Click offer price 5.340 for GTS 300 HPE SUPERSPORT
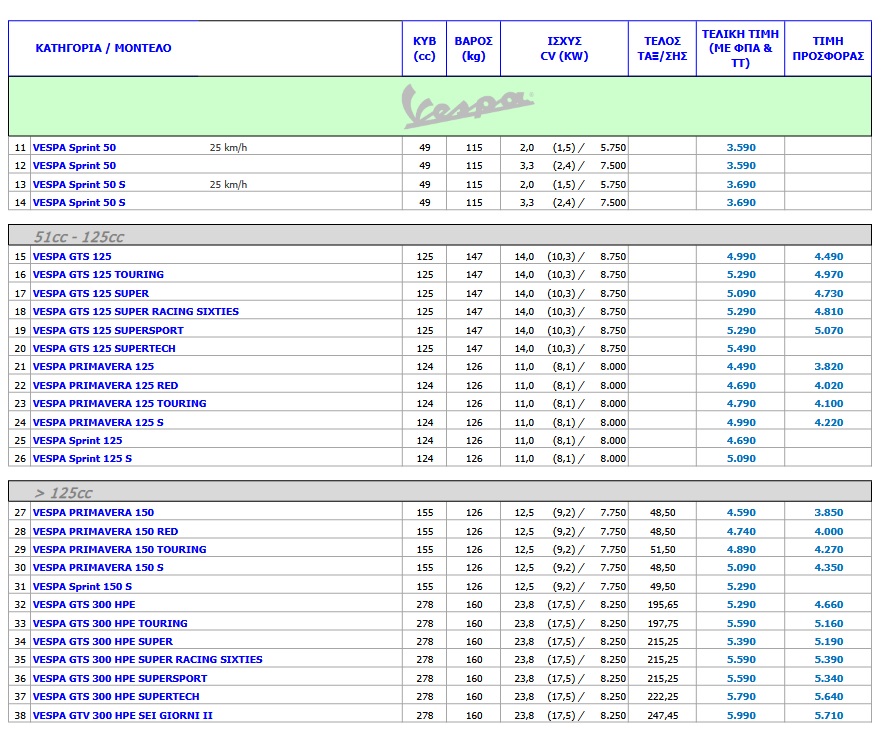The width and height of the screenshot is (881, 731). tap(829, 679)
